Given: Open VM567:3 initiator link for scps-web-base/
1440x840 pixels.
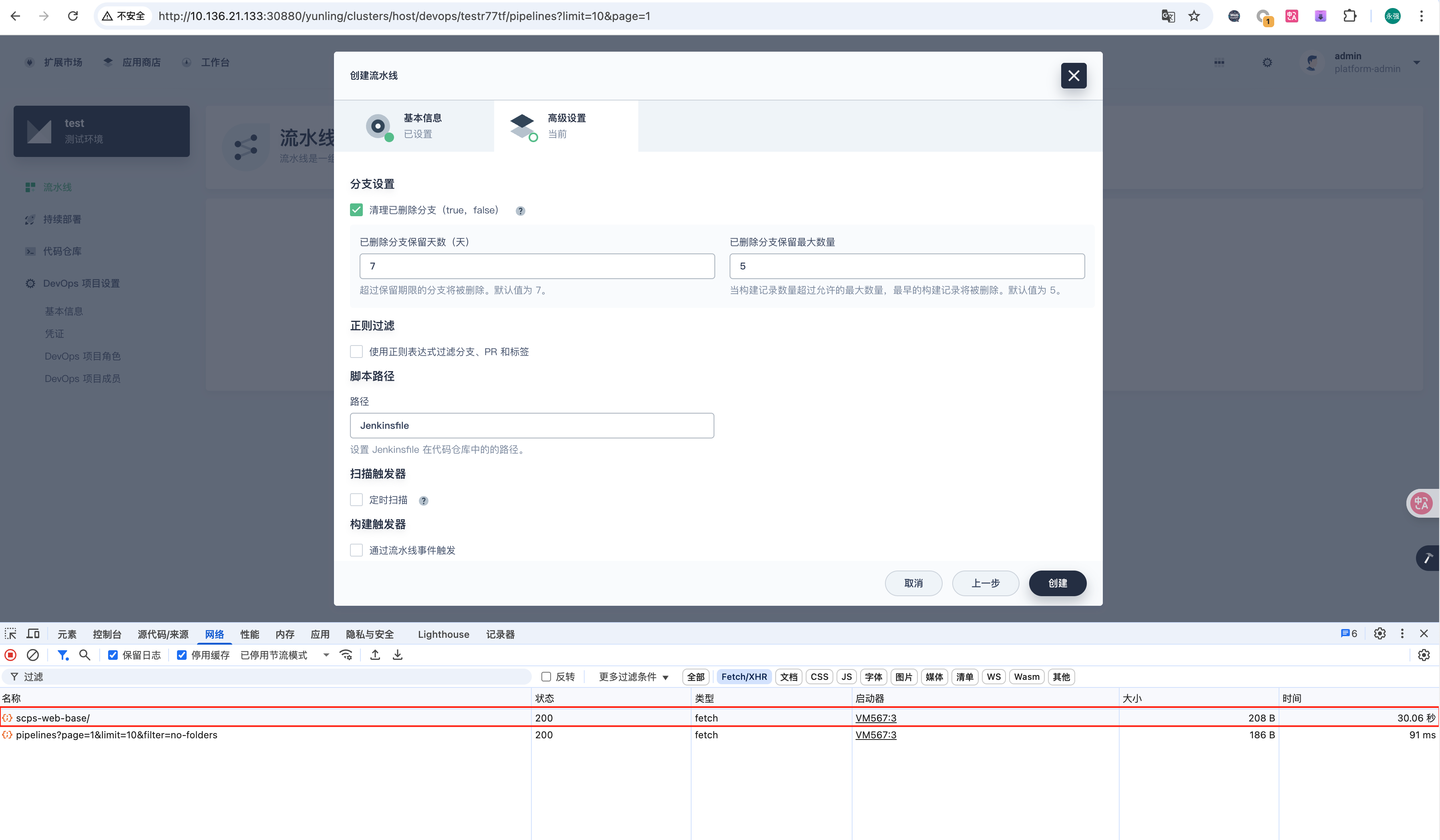Looking at the screenshot, I should pos(875,718).
